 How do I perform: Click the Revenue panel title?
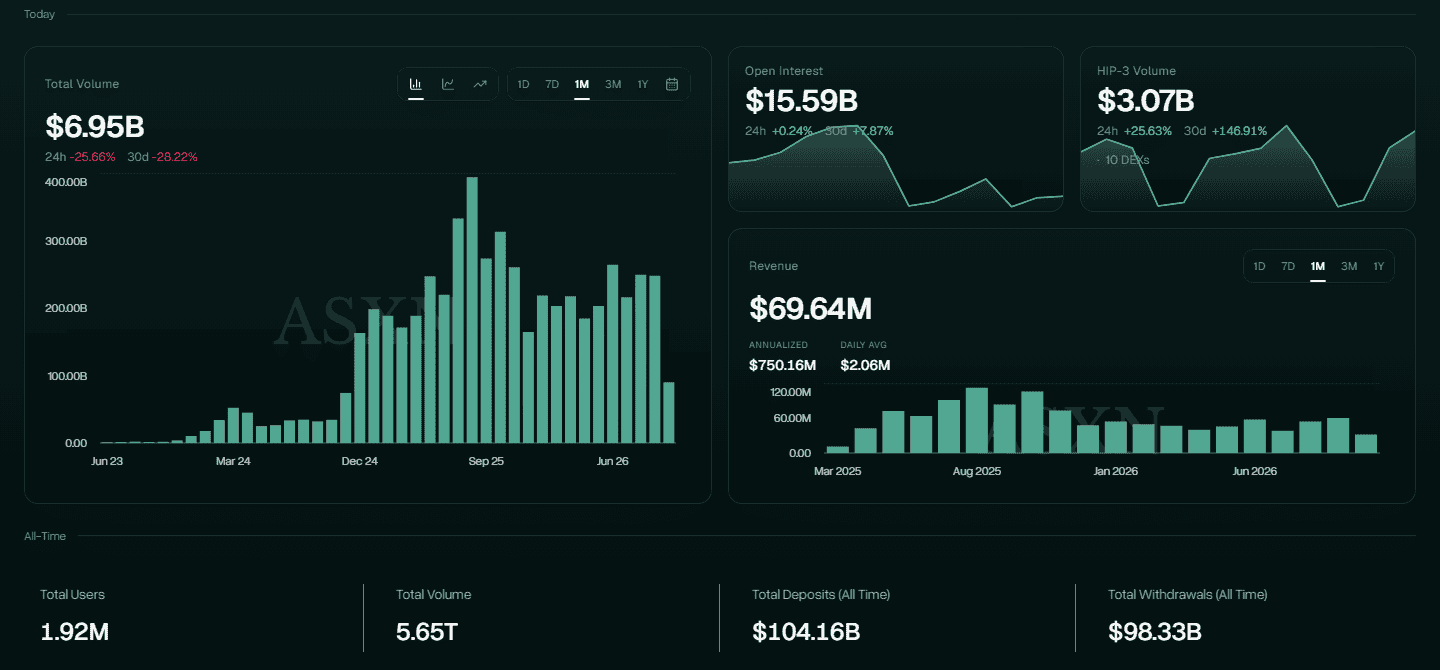pyautogui.click(x=773, y=266)
